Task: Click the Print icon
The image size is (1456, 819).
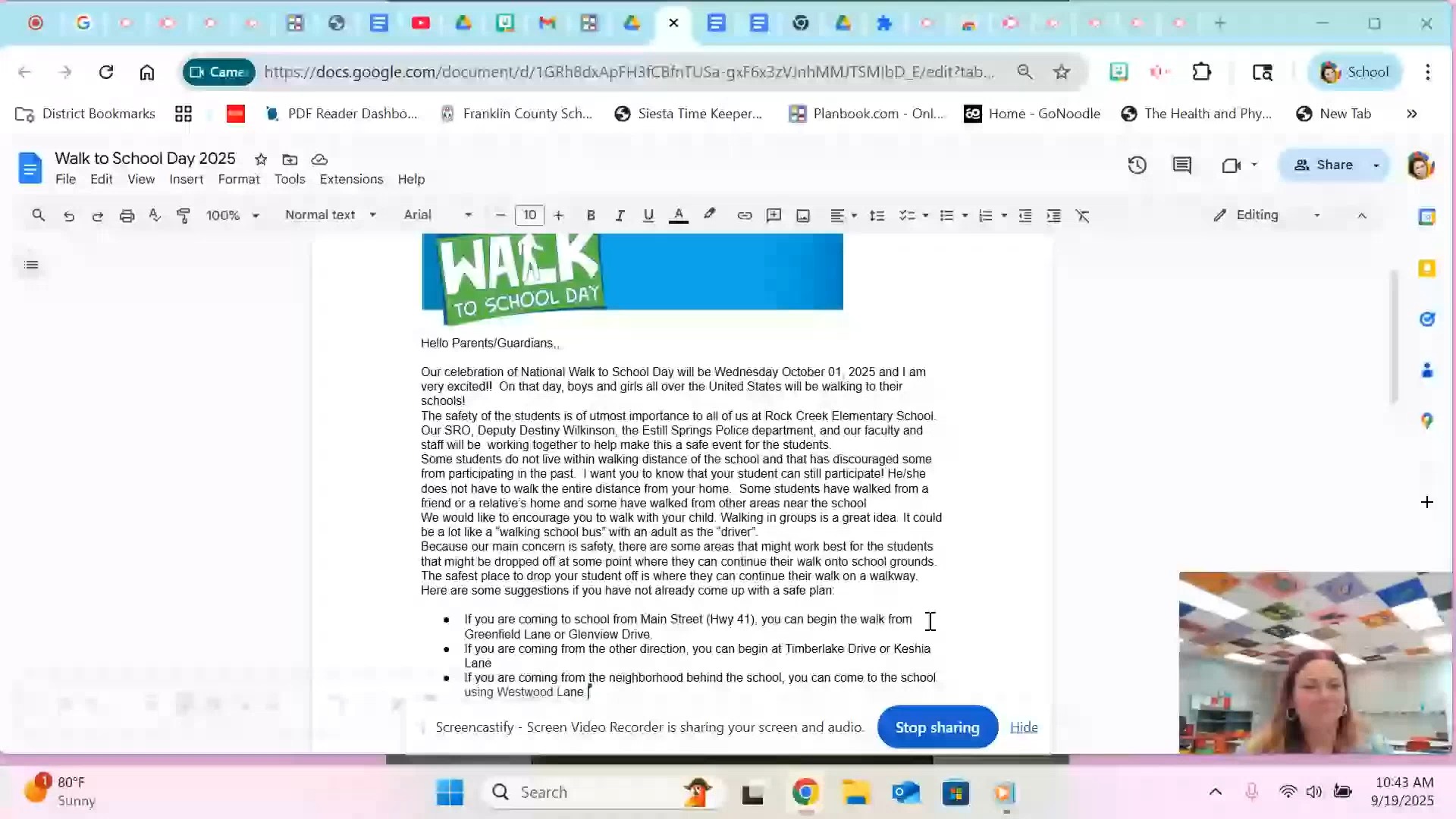Action: coord(127,216)
